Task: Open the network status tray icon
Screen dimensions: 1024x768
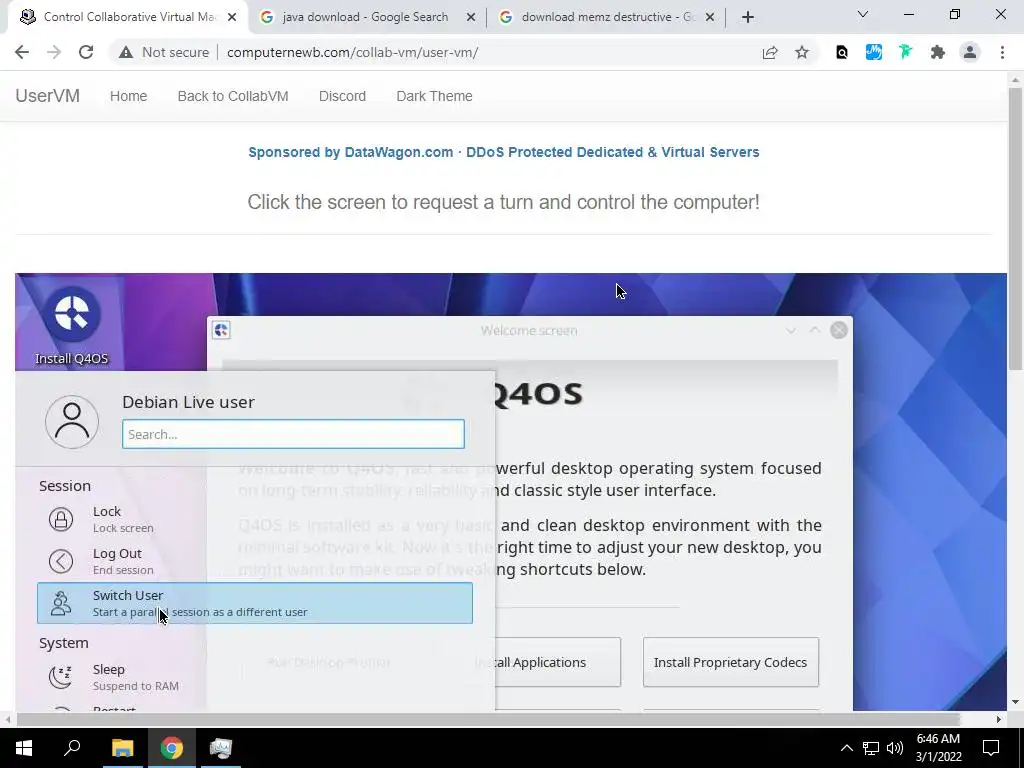Action: [871, 748]
